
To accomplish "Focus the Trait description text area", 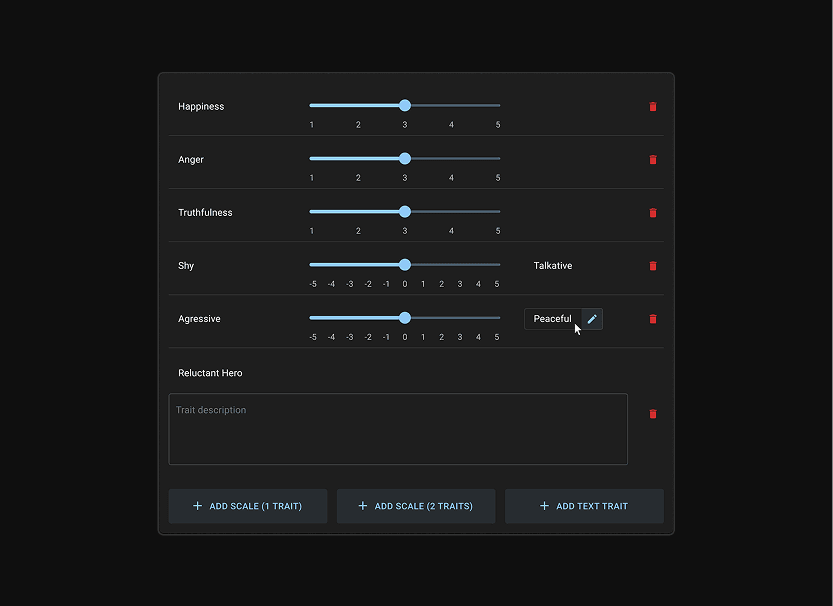I will click(x=398, y=429).
